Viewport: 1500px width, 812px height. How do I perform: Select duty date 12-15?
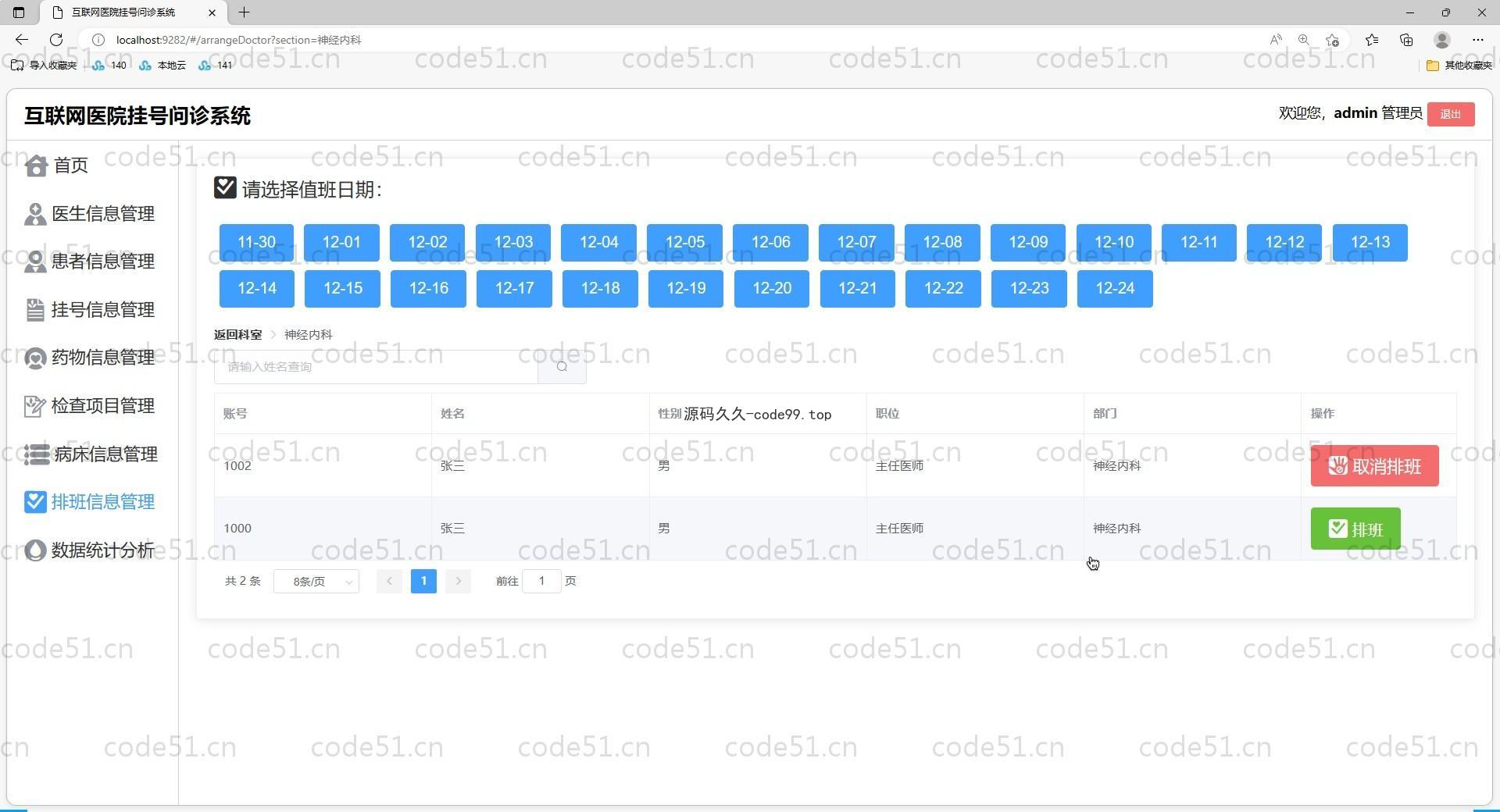pos(343,289)
